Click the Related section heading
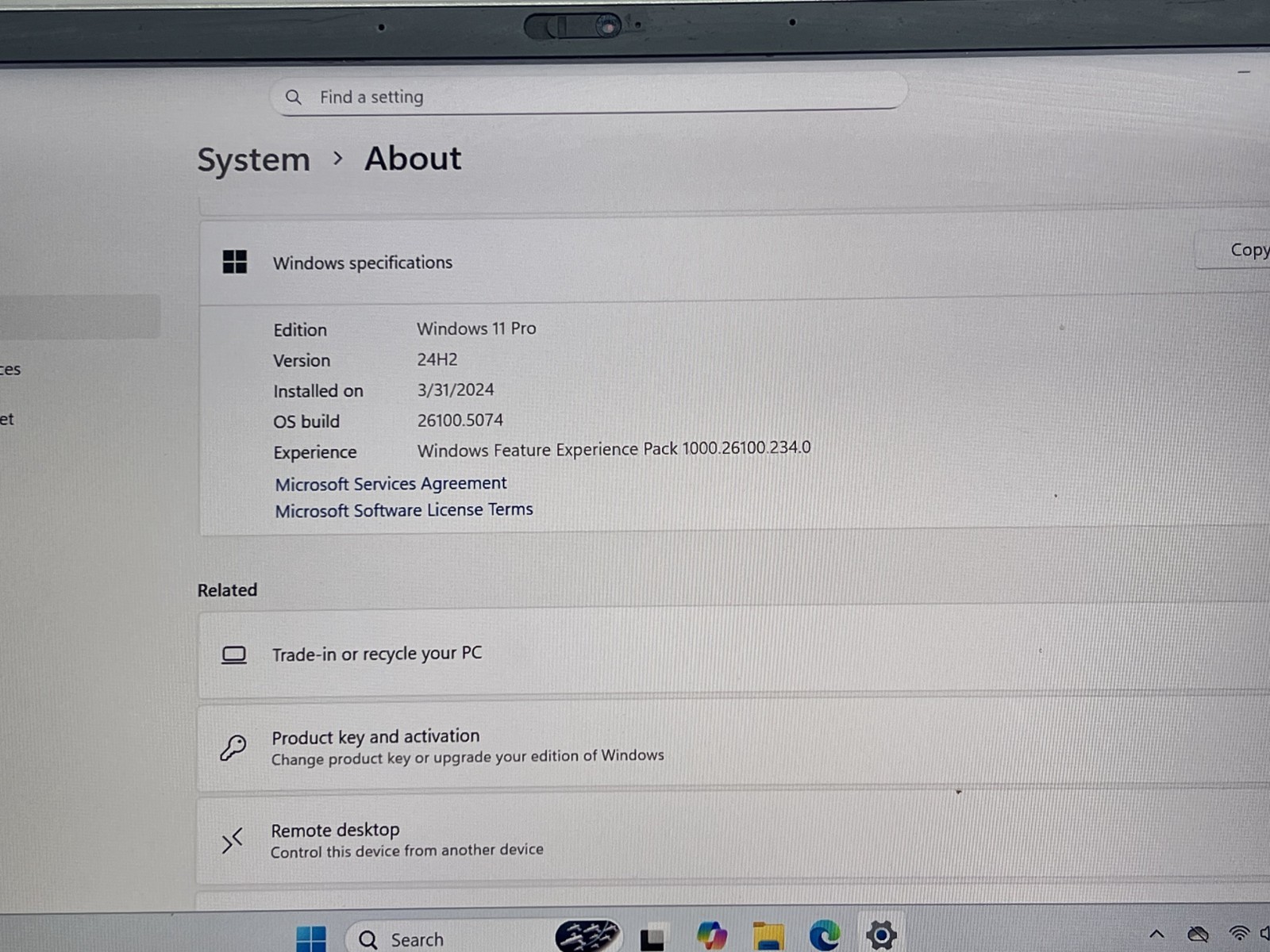This screenshot has height=952, width=1270. click(x=227, y=590)
